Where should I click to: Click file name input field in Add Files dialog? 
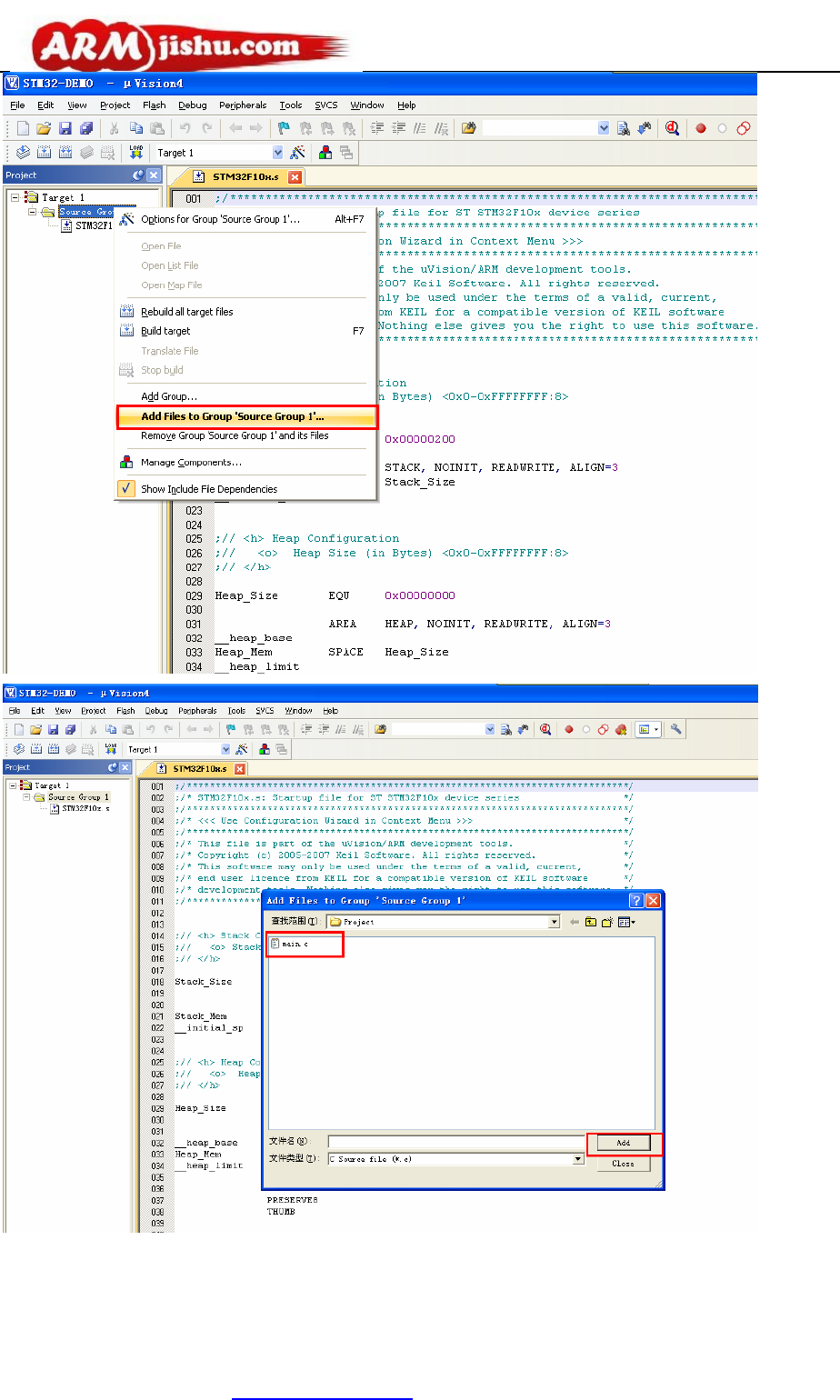pos(456,1142)
